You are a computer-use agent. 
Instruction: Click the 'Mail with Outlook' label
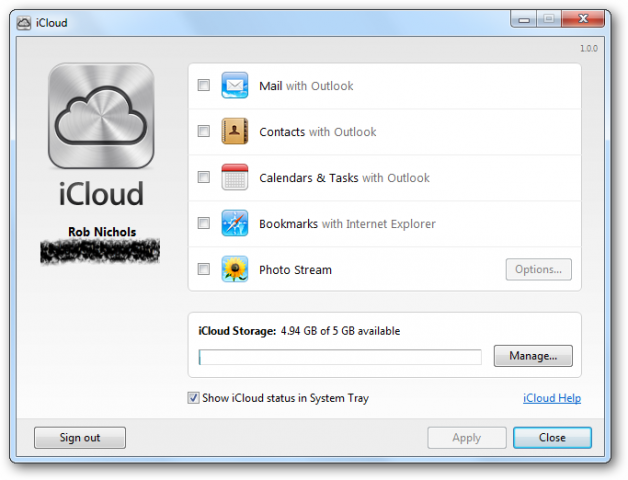pos(306,86)
